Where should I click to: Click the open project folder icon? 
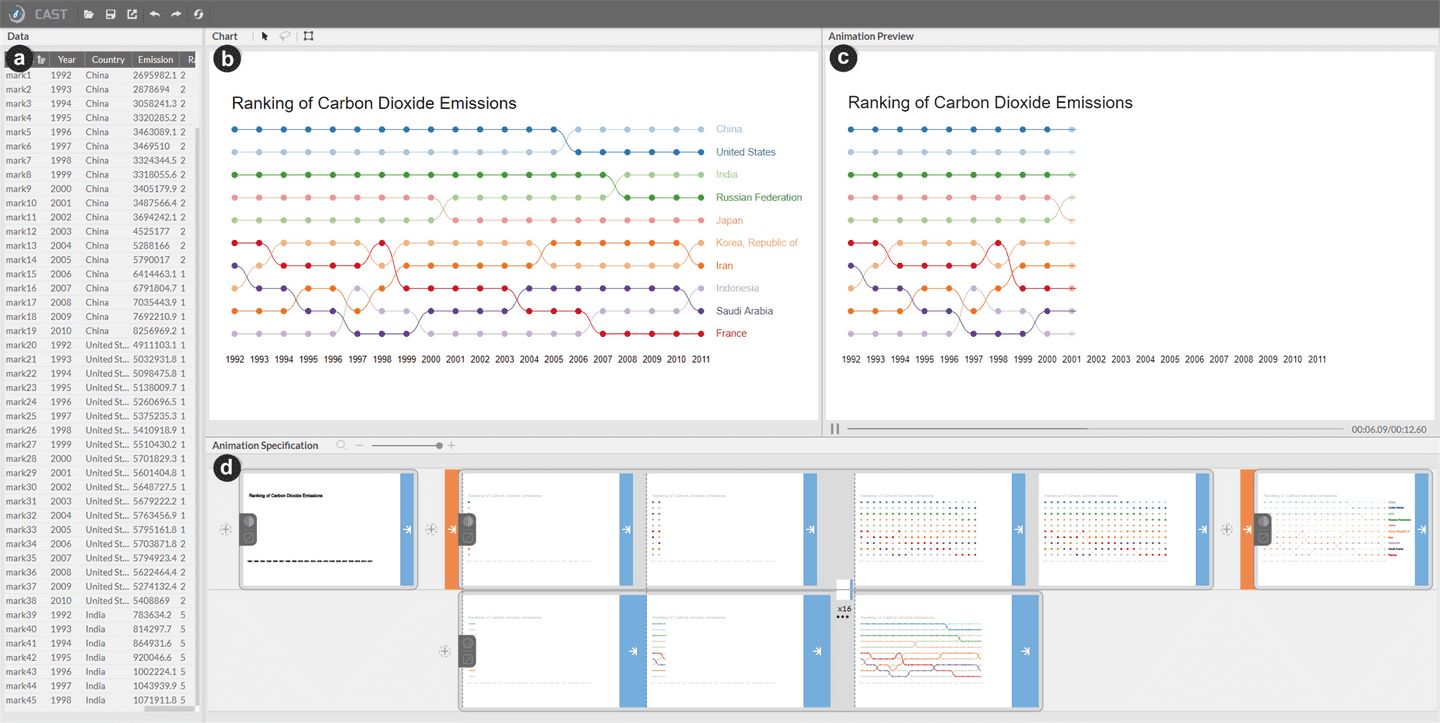pyautogui.click(x=89, y=14)
